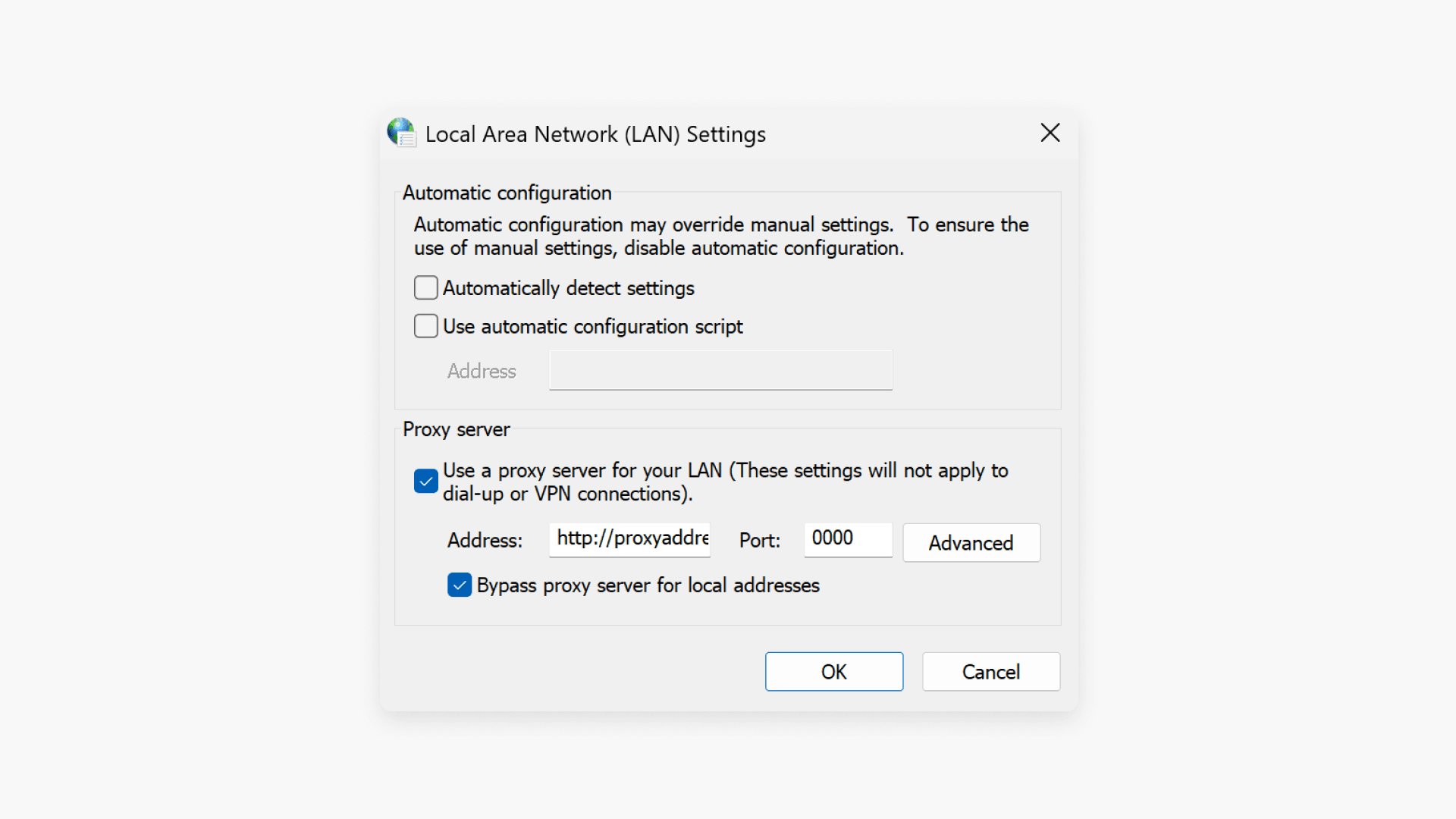
Task: Uncheck Bypass proxy server for local addresses
Action: 460,585
